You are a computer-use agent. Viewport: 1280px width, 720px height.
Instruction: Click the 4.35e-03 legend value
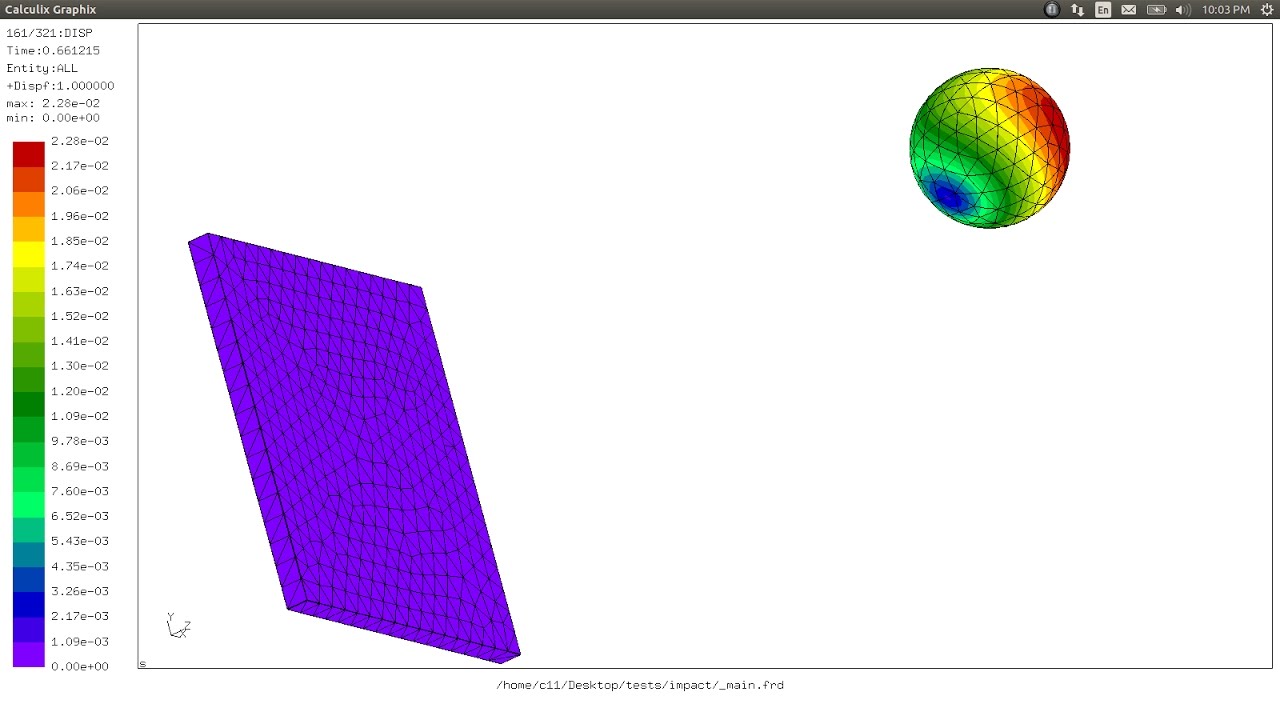(x=80, y=566)
